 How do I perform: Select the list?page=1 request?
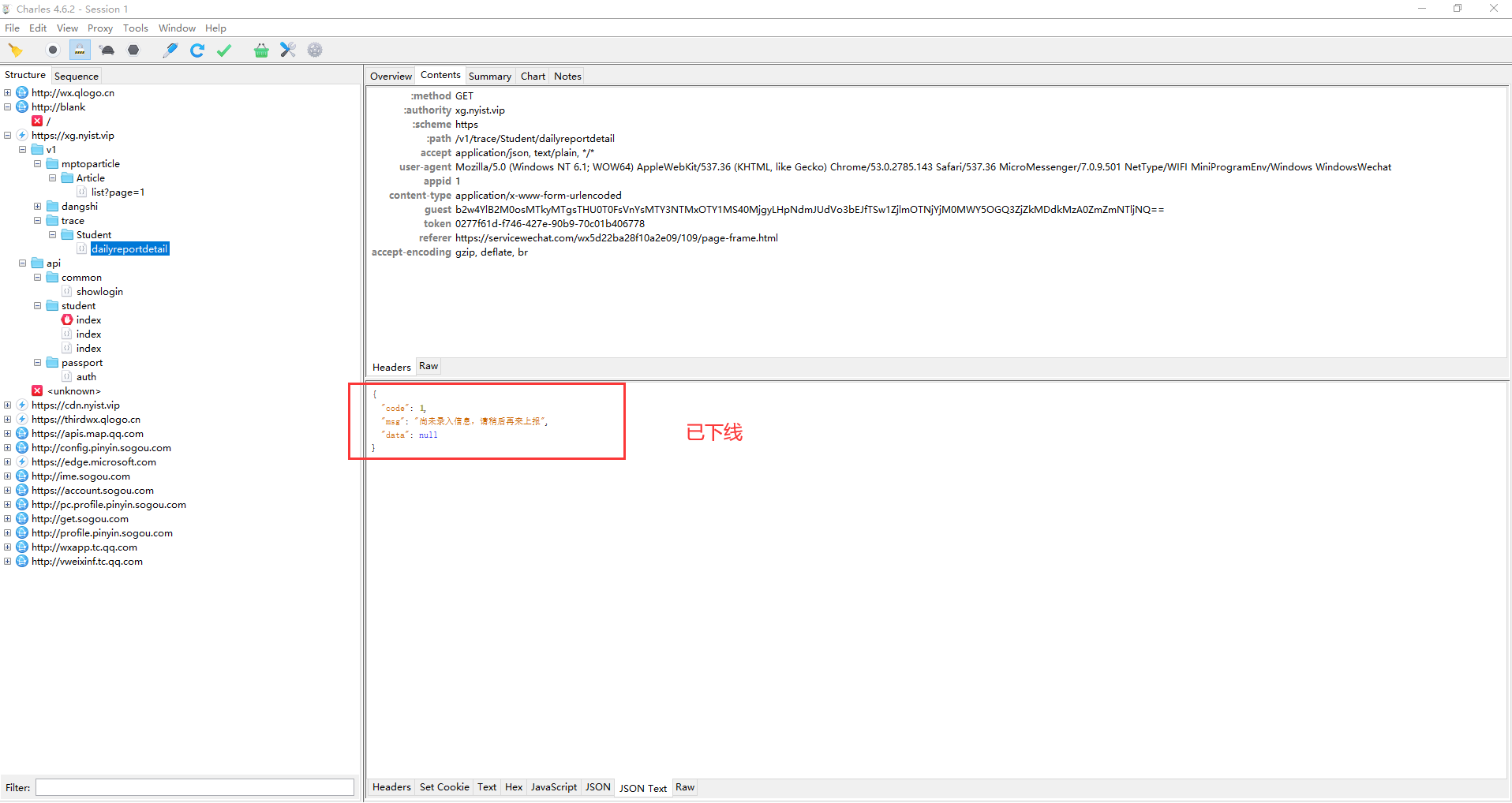pyautogui.click(x=118, y=192)
